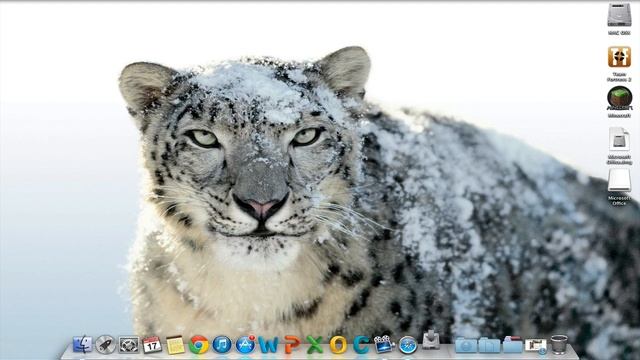Open Finder from the dock
Viewport: 640px width, 360px height.
pyautogui.click(x=82, y=345)
